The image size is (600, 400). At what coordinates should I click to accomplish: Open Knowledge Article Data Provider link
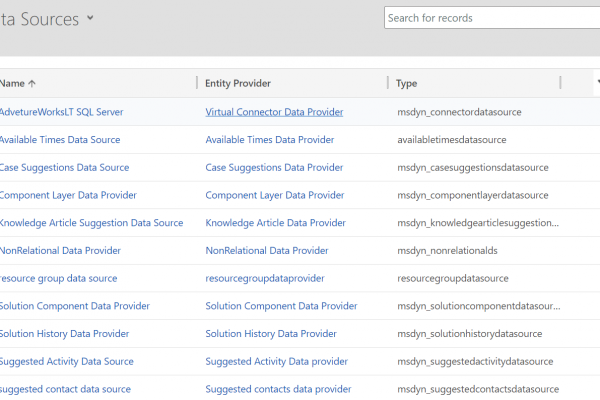276,223
